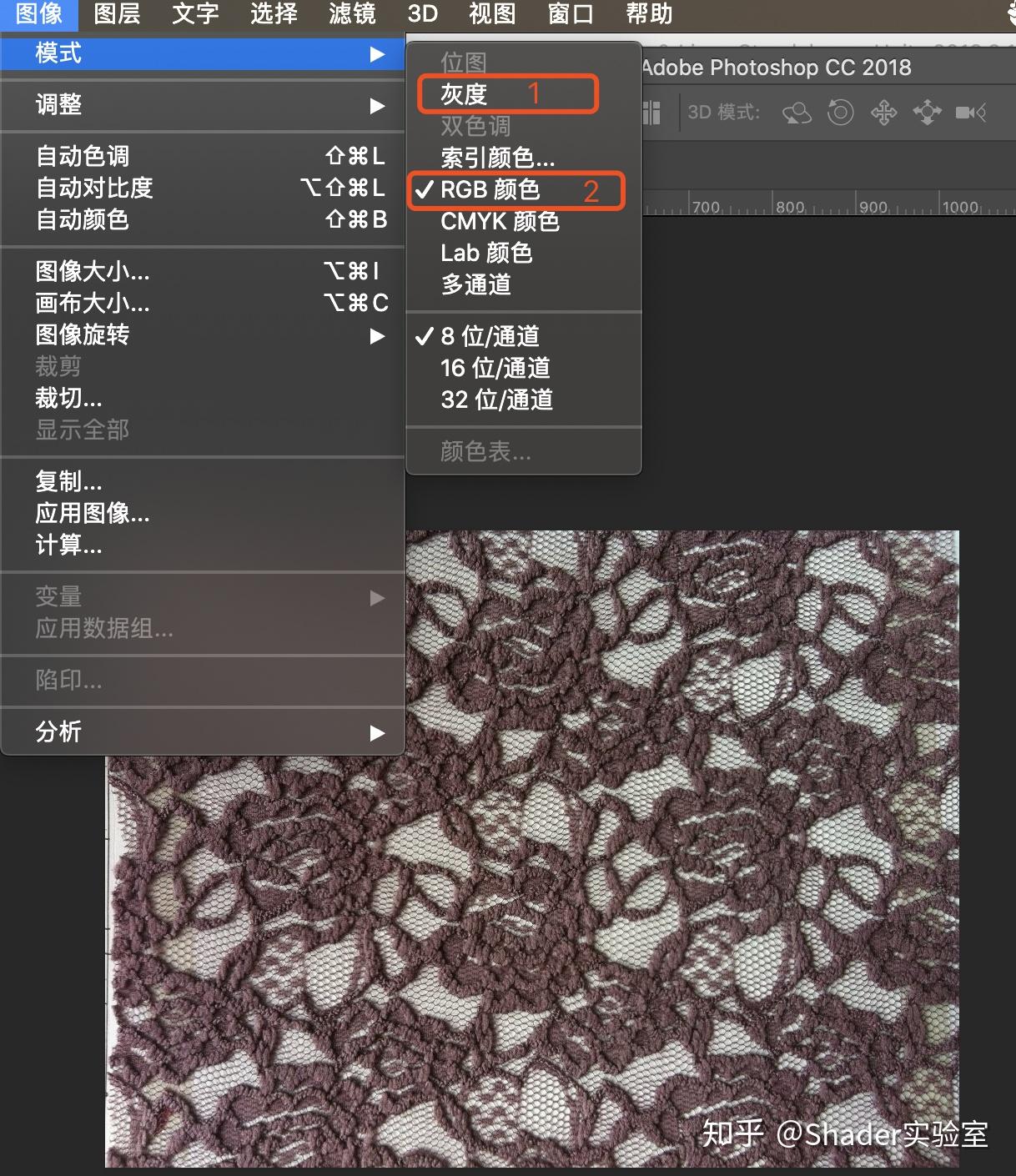Open the 图像 menu in menu bar
1016x1176 pixels.
[x=39, y=14]
